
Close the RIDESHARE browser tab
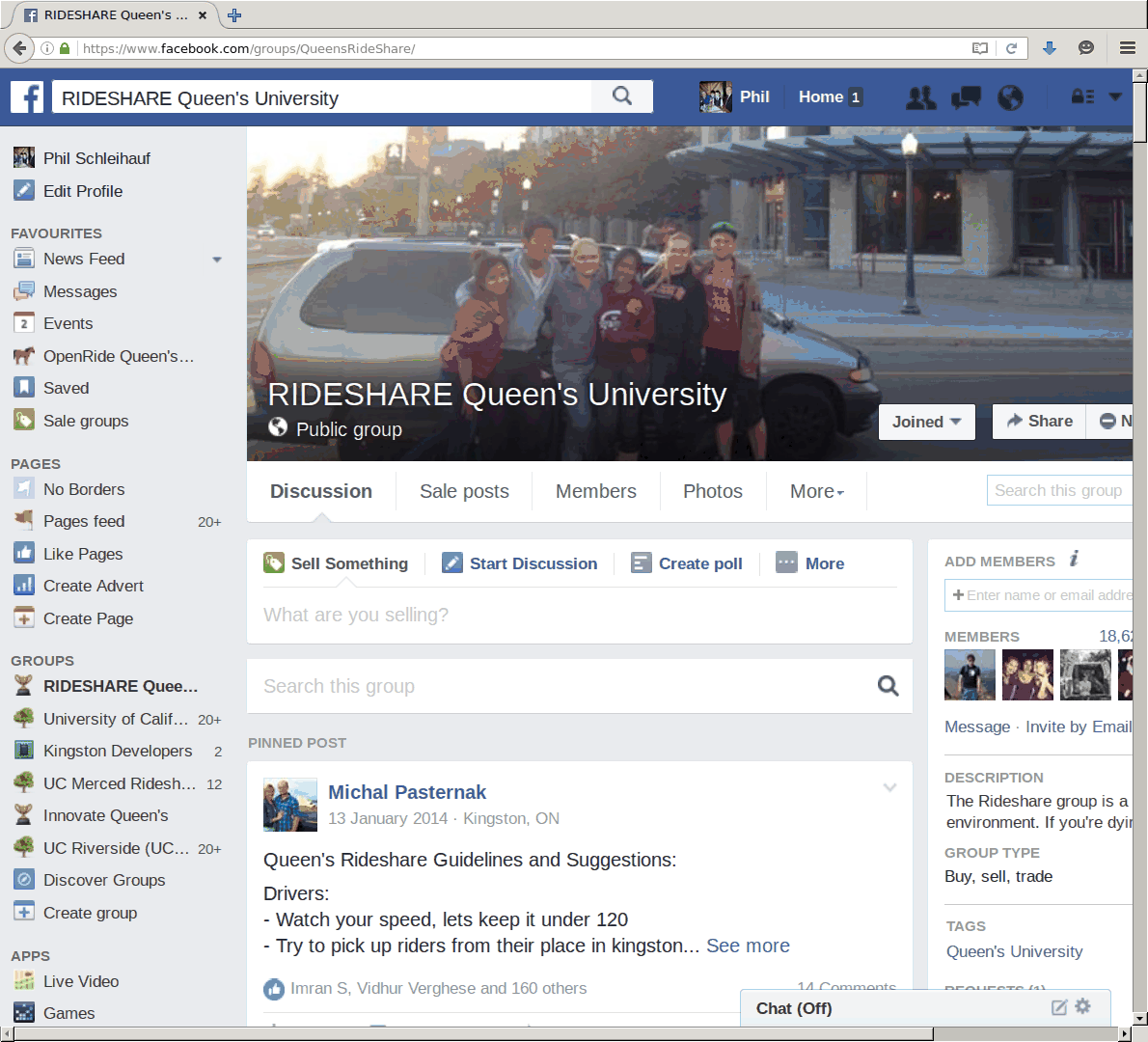click(x=203, y=14)
